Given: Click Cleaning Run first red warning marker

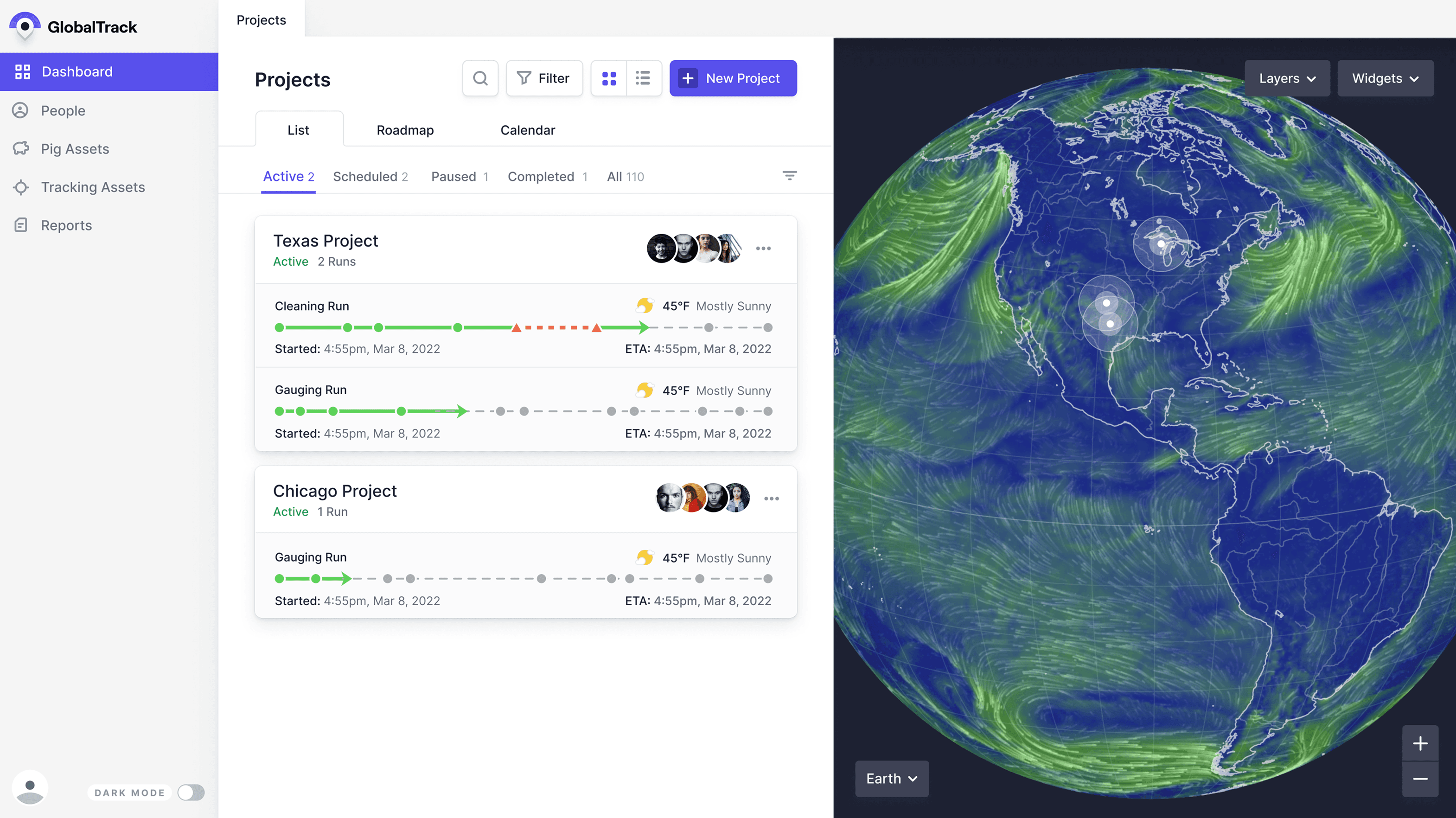Looking at the screenshot, I should (x=516, y=328).
